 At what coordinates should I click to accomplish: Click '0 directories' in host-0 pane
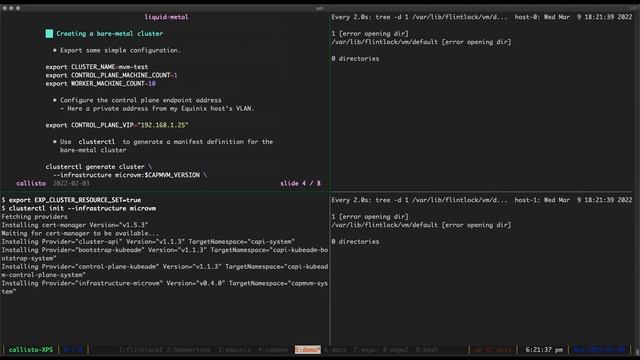[x=355, y=58]
